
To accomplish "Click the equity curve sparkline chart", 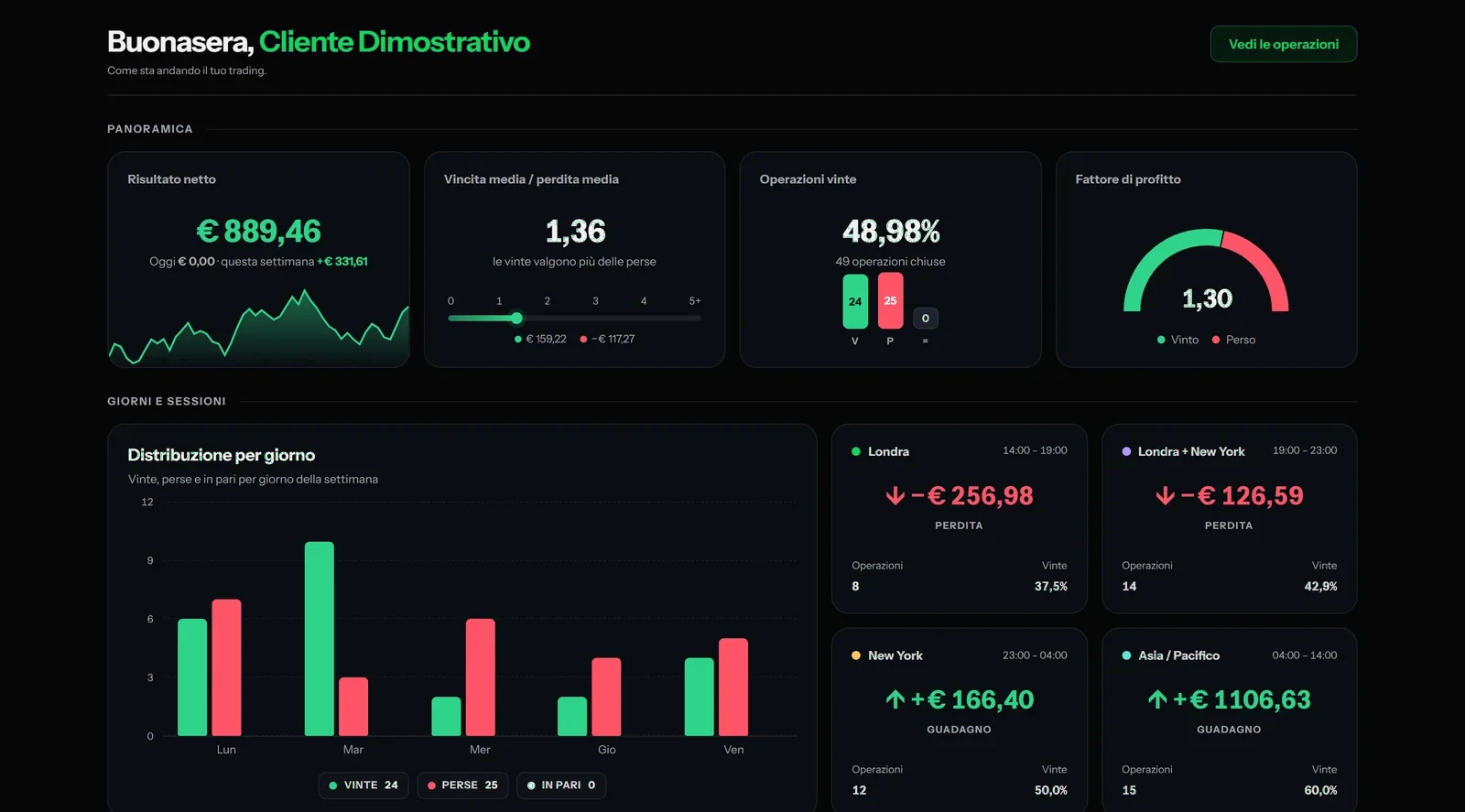I will [259, 328].
